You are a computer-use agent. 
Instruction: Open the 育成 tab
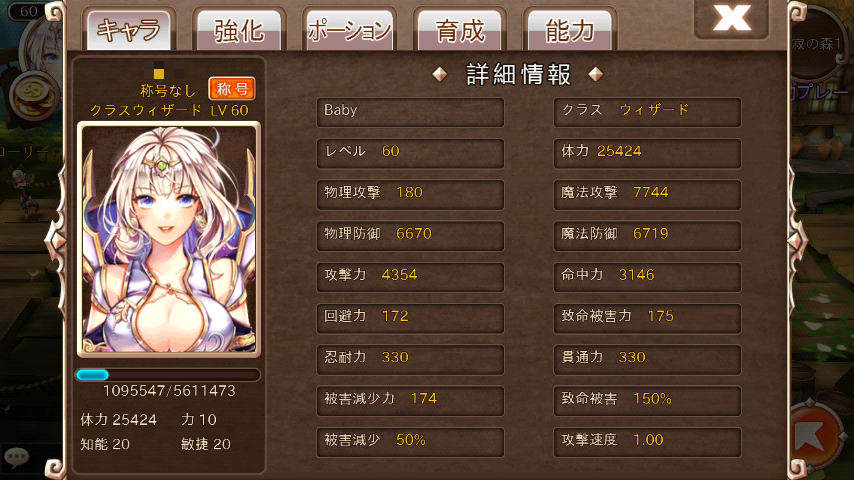(x=460, y=29)
